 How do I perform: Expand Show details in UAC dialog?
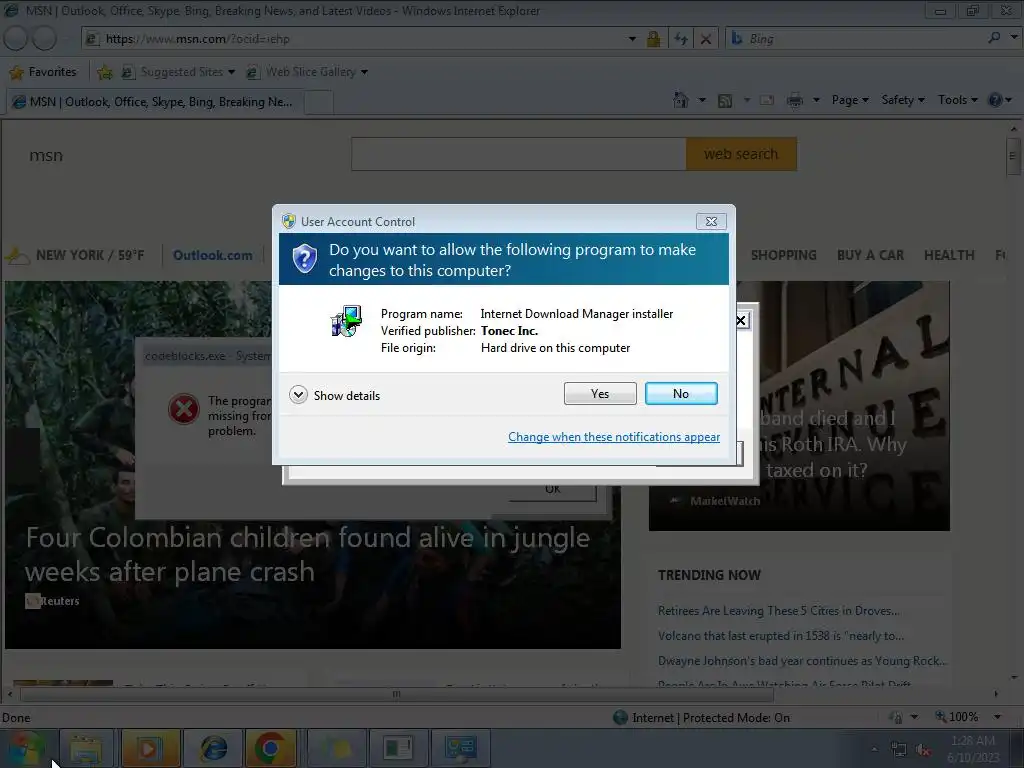point(334,395)
